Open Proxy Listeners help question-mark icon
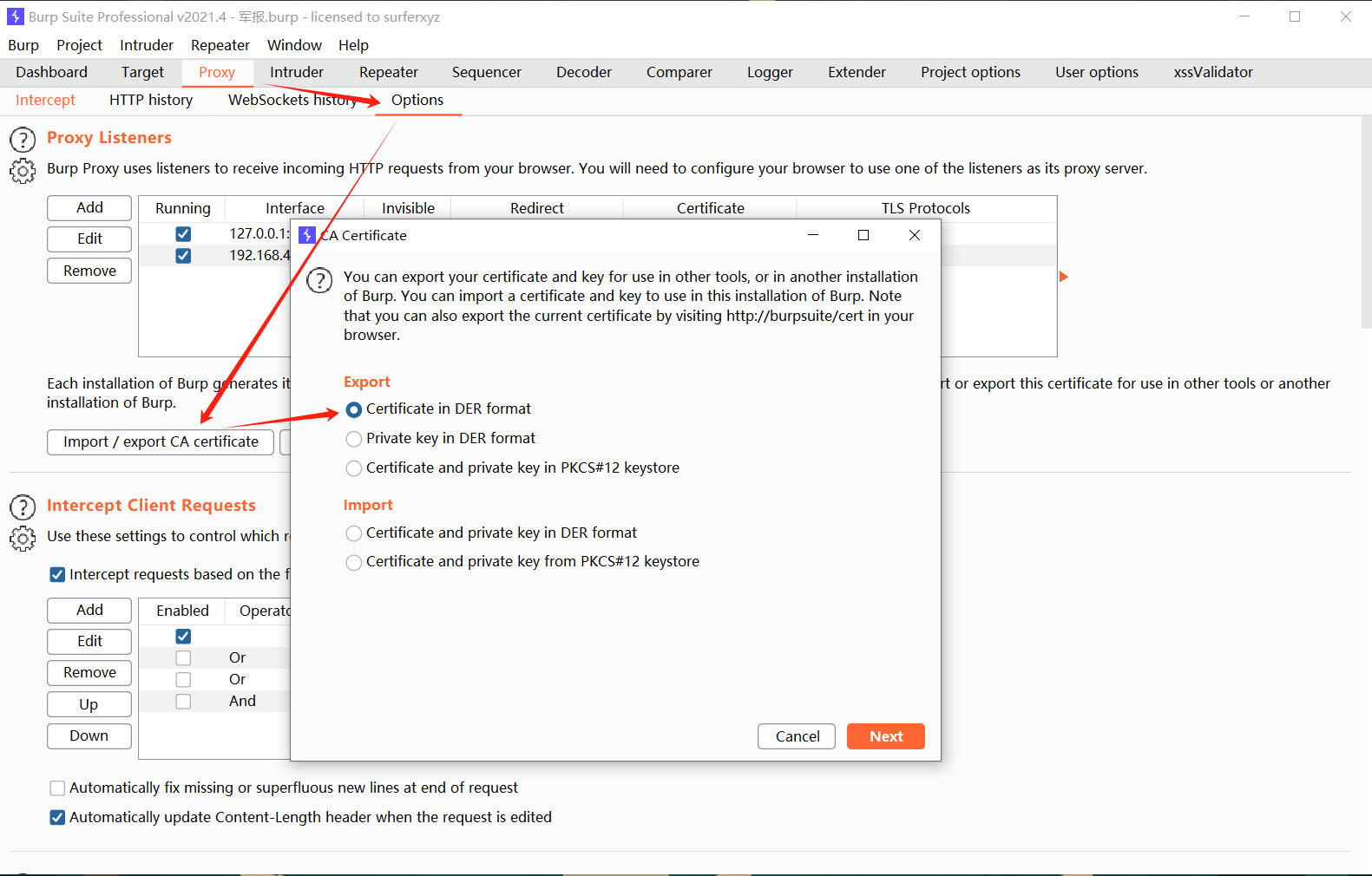This screenshot has width=1372, height=876. point(23,140)
